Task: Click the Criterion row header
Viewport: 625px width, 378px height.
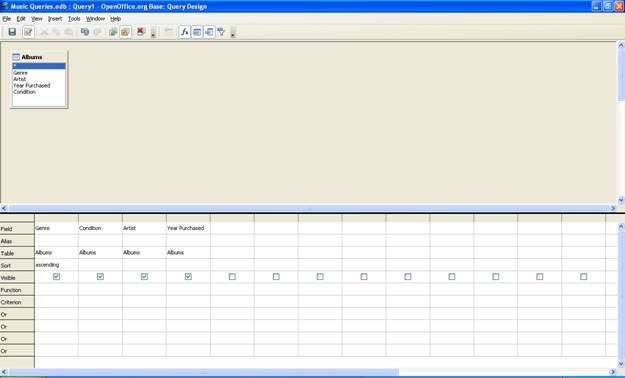Action: (17, 302)
